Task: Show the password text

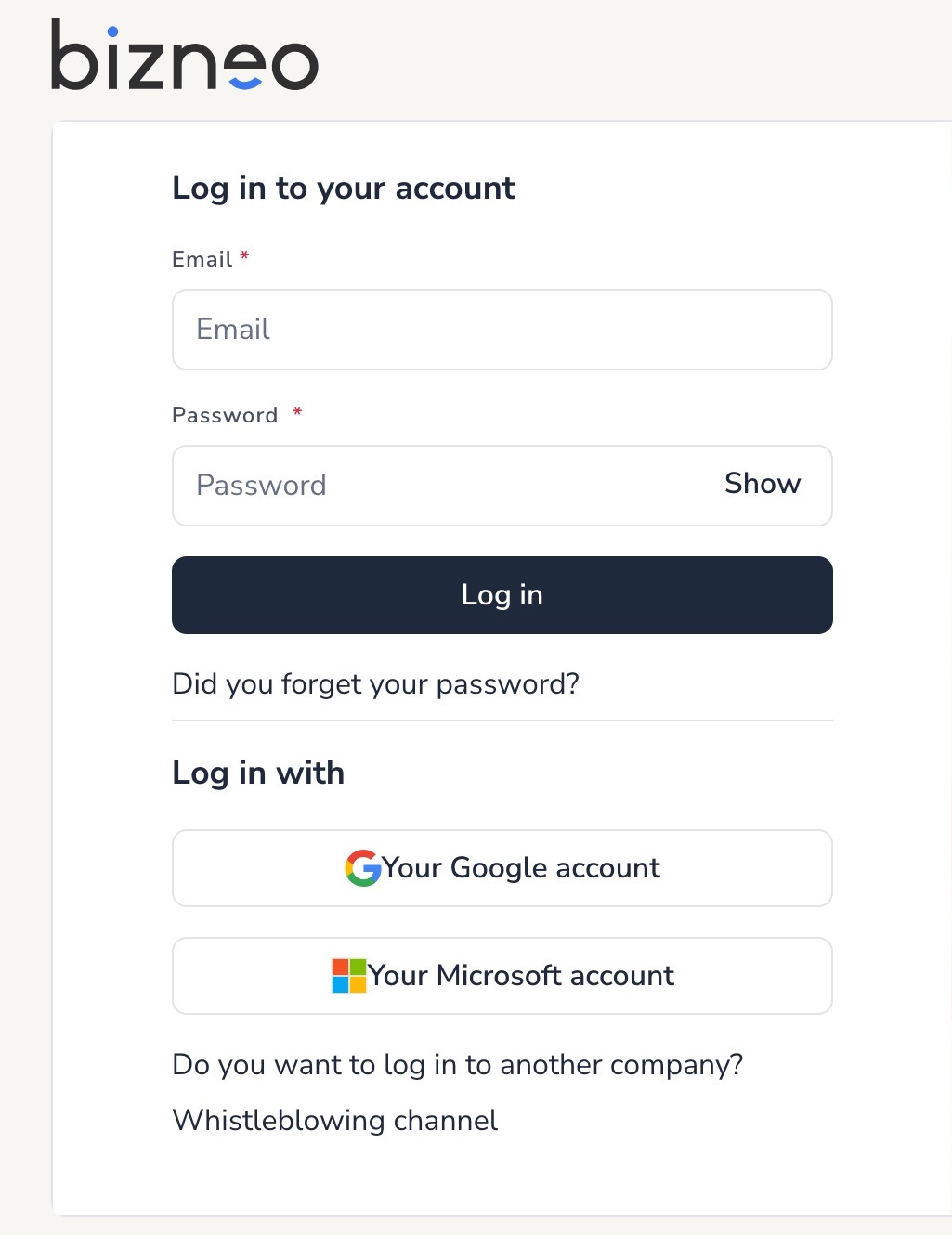Action: click(x=763, y=484)
